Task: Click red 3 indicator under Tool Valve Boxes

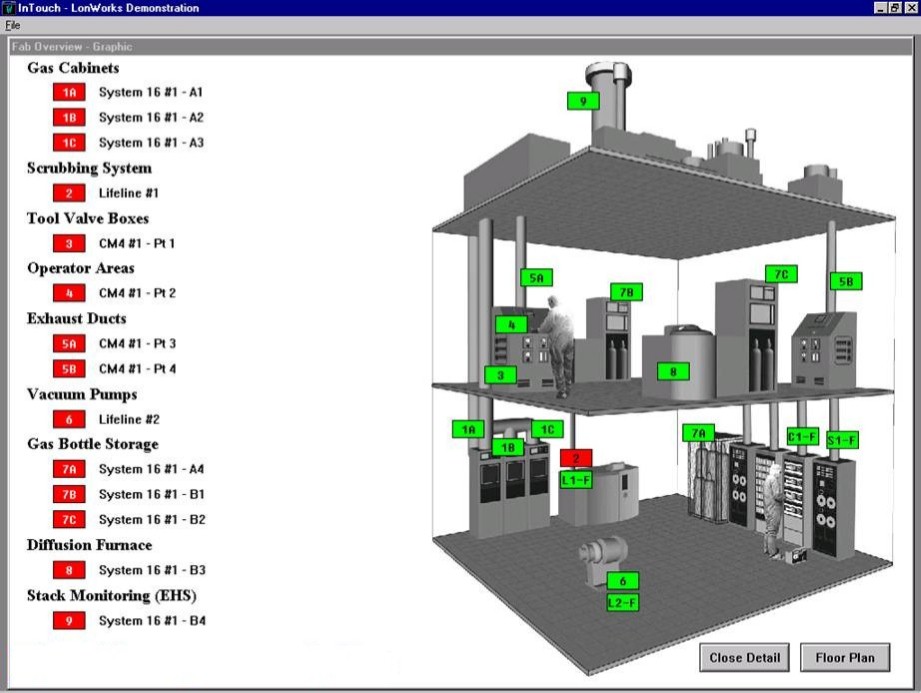Action: pos(69,243)
